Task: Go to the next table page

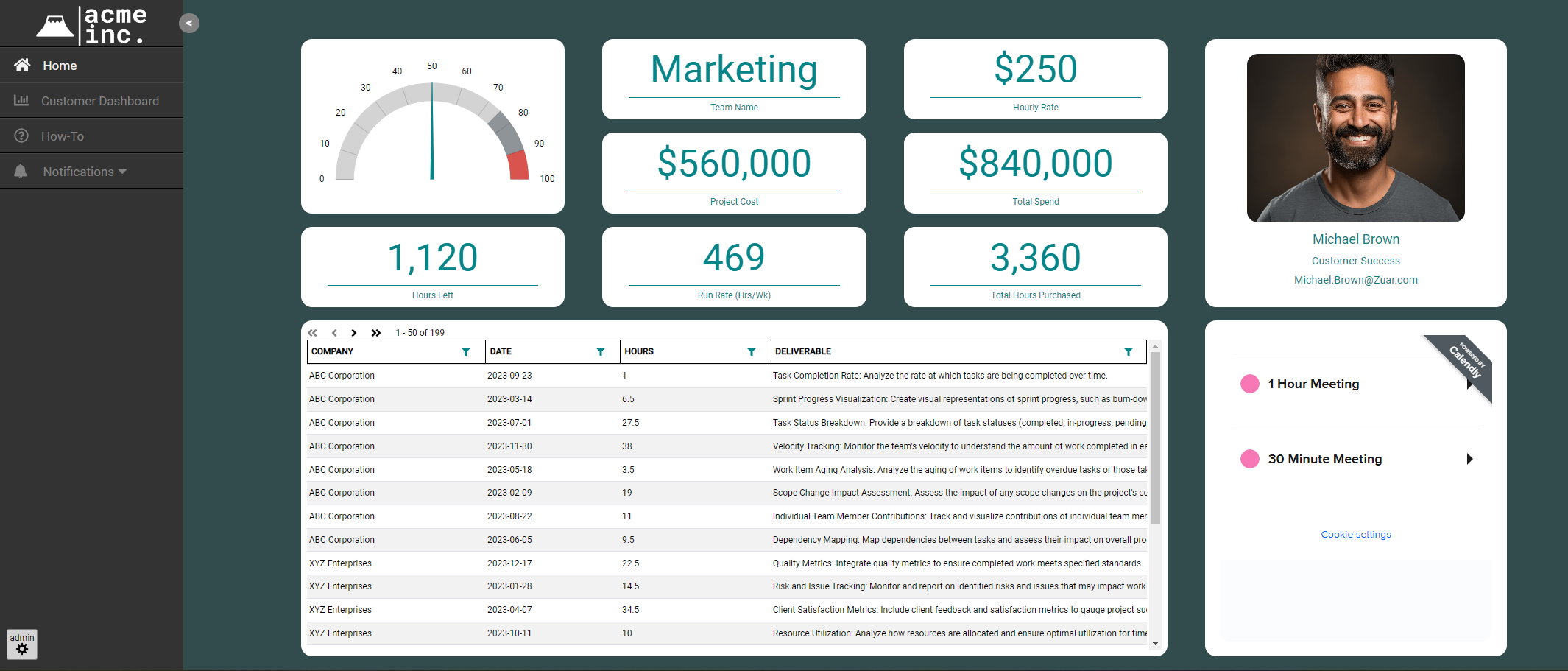Action: [x=354, y=332]
